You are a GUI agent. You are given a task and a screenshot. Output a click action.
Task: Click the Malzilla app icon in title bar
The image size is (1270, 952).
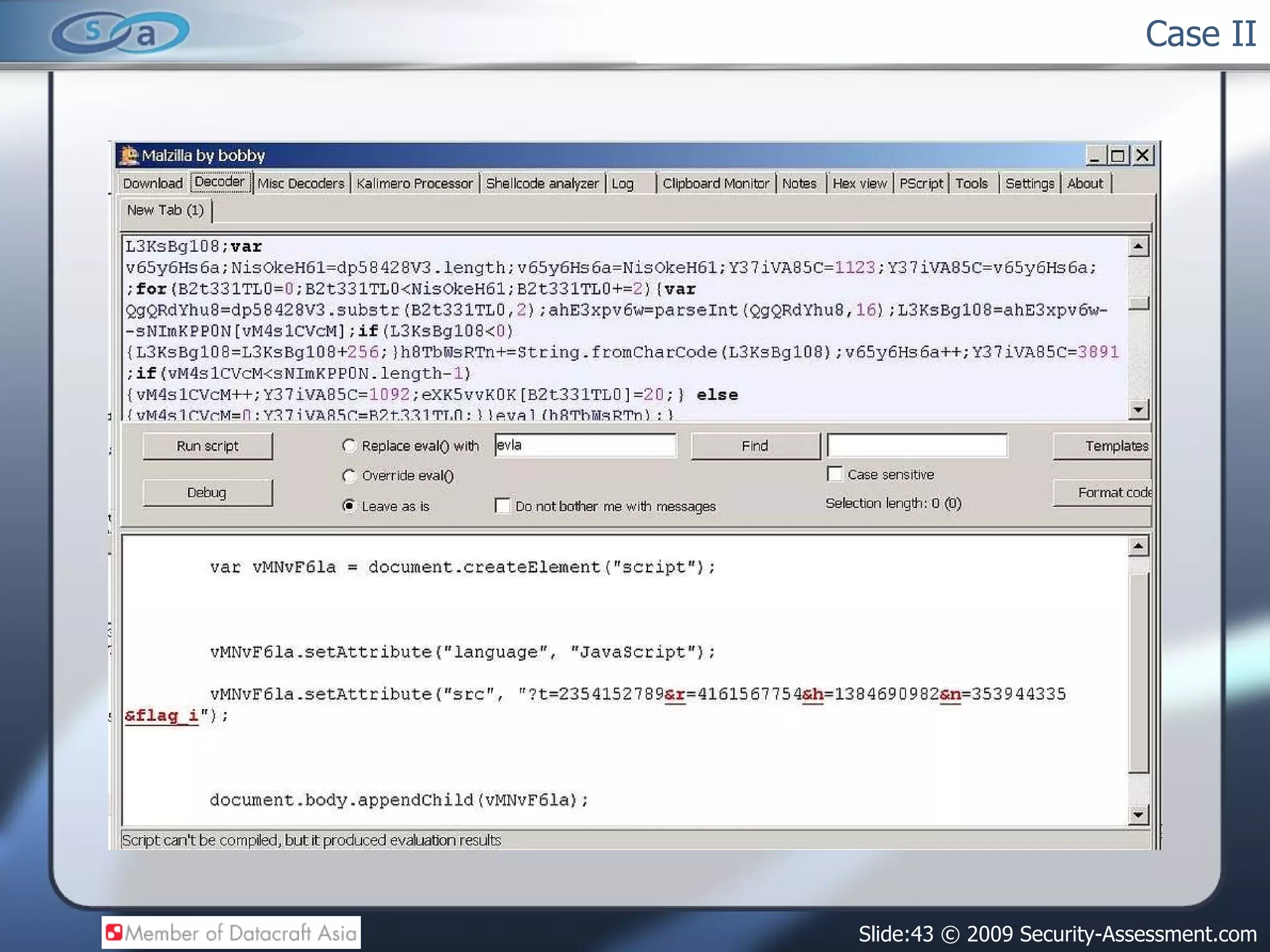pos(129,155)
